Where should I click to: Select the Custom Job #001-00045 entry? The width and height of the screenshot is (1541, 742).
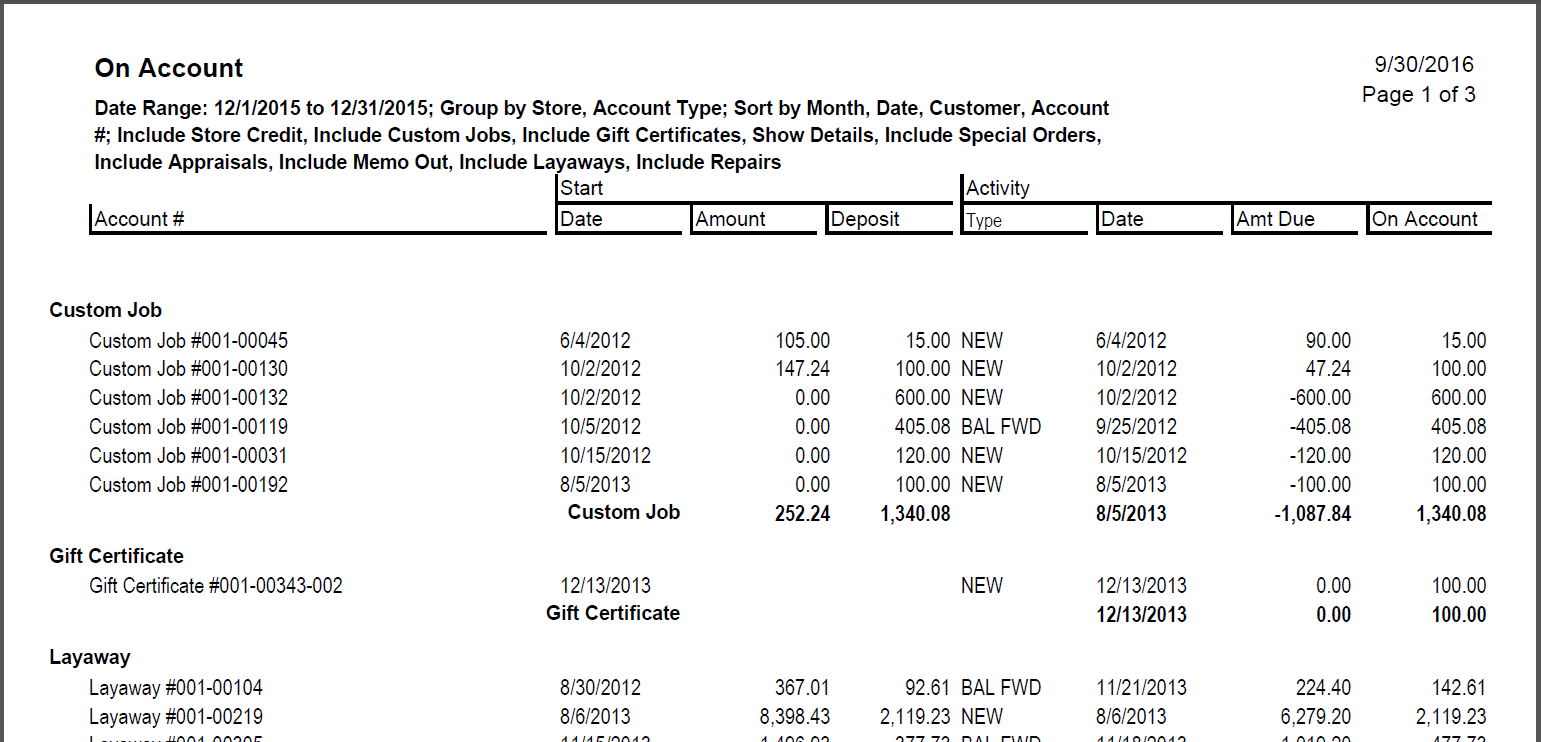(188, 341)
